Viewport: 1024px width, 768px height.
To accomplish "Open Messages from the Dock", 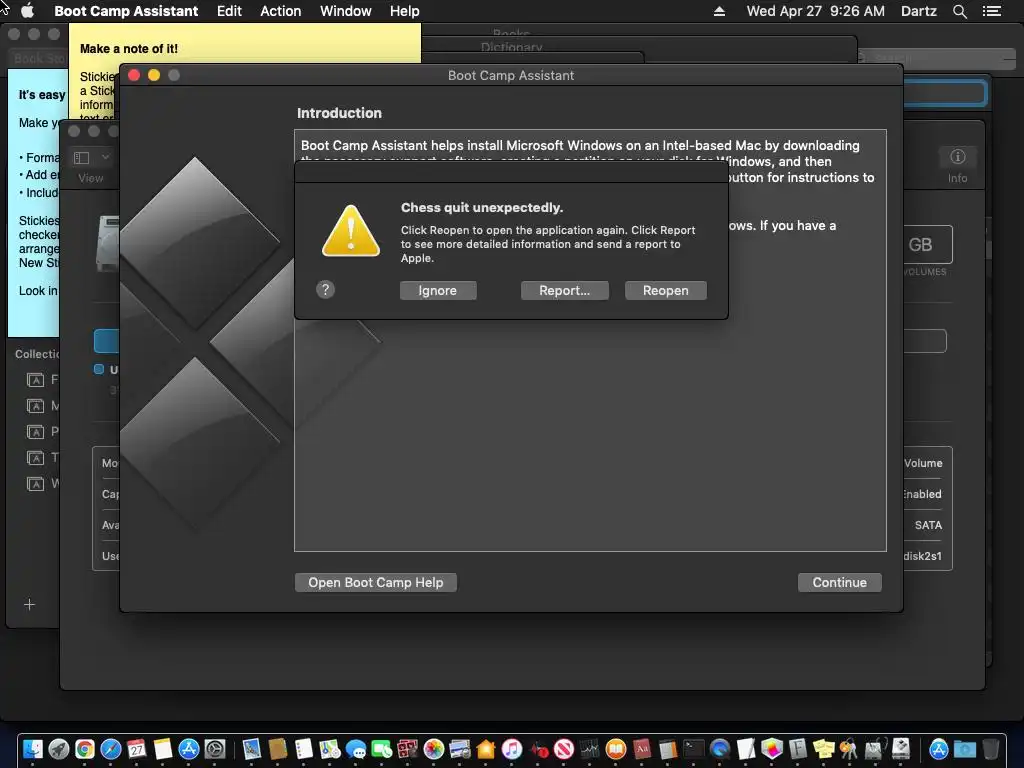I will coord(356,748).
